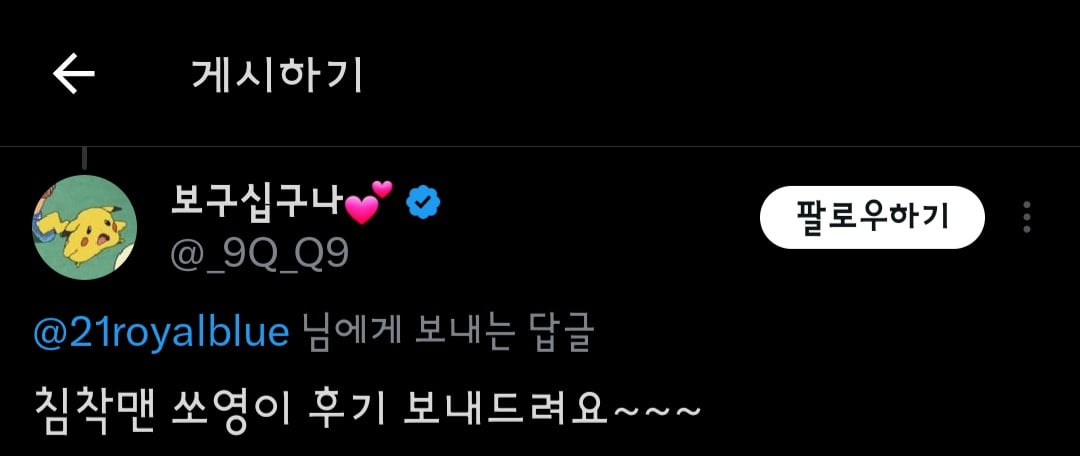Open the three-dot more options menu
Screen dimensions: 1080x456
point(1027,217)
